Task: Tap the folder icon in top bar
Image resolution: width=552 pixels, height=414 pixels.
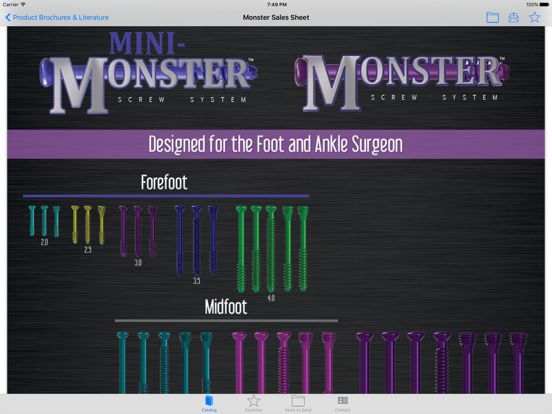Action: 492,17
